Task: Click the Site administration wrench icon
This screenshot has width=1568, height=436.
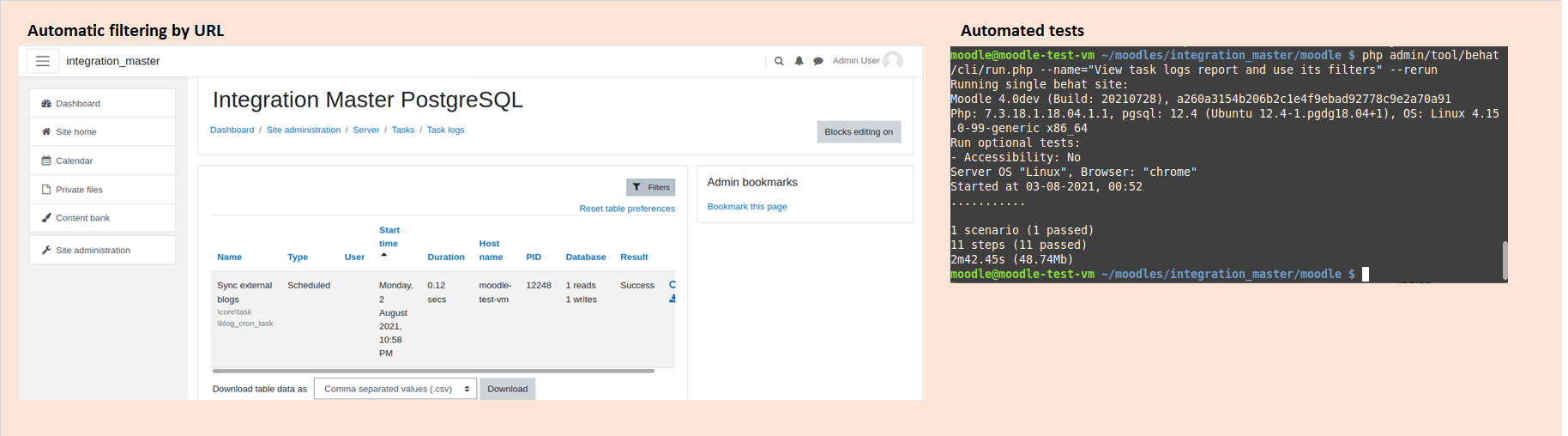Action: tap(46, 250)
